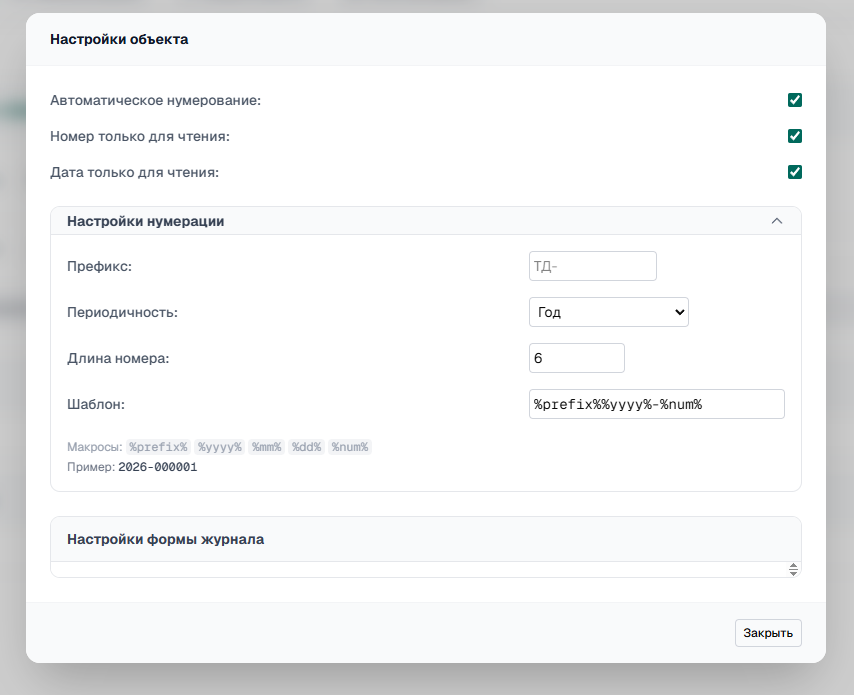Click into the Шаблон template field
The width and height of the screenshot is (854, 695).
click(656, 404)
